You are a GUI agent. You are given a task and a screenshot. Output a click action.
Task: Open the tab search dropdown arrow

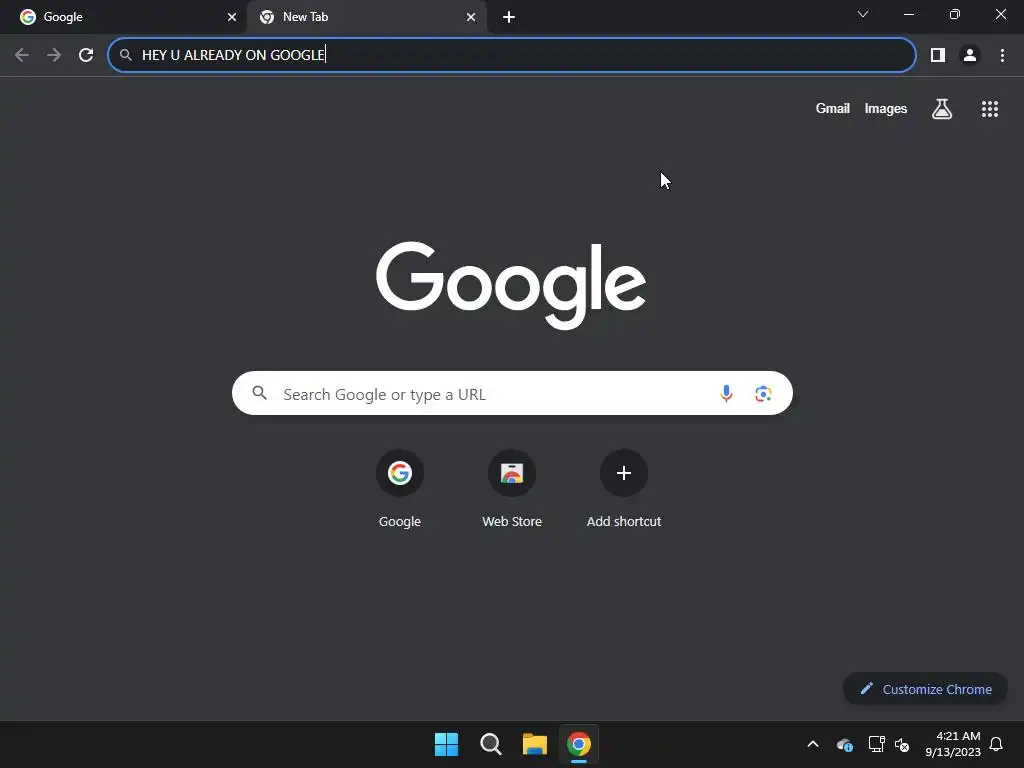click(x=863, y=14)
